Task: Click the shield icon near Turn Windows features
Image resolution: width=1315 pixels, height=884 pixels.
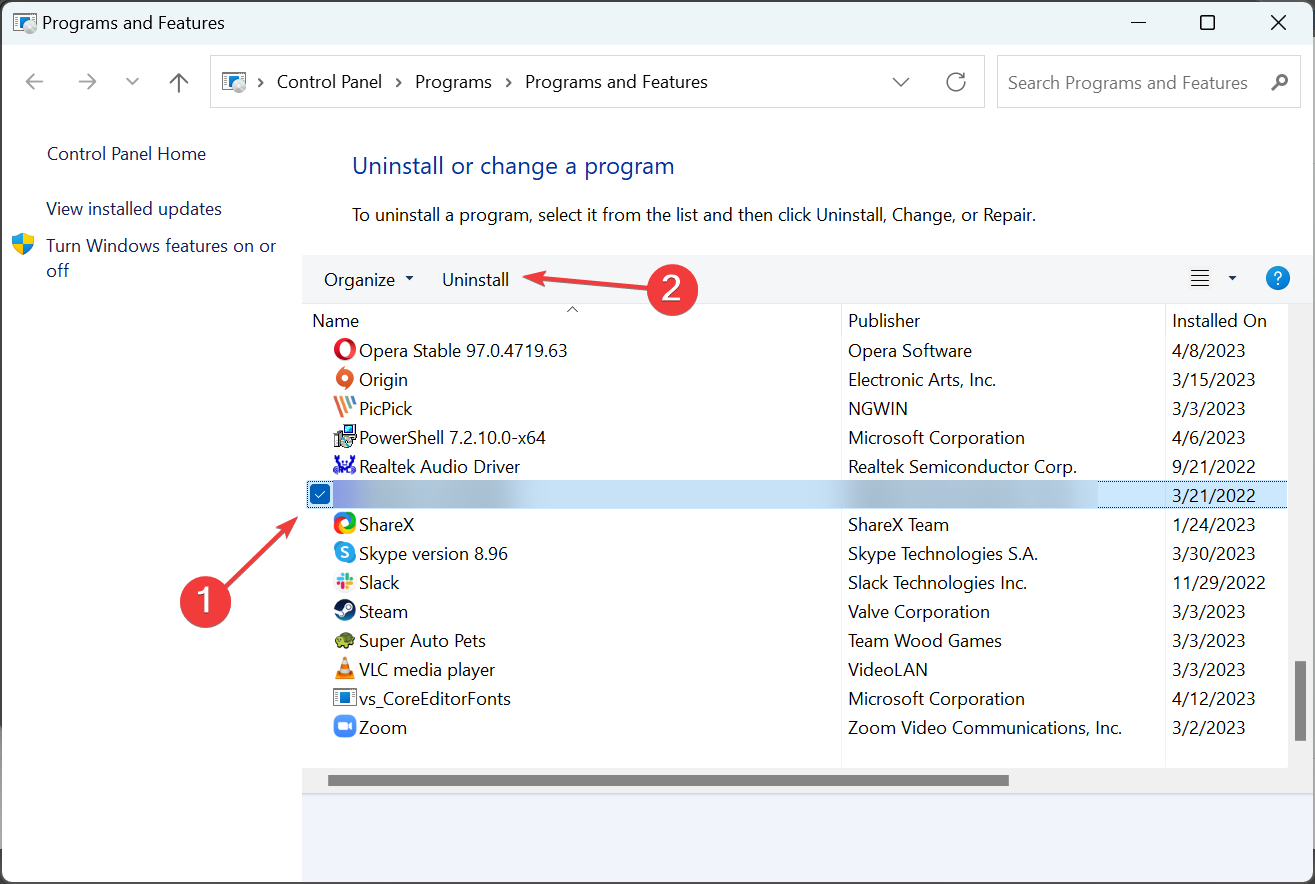Action: (22, 243)
